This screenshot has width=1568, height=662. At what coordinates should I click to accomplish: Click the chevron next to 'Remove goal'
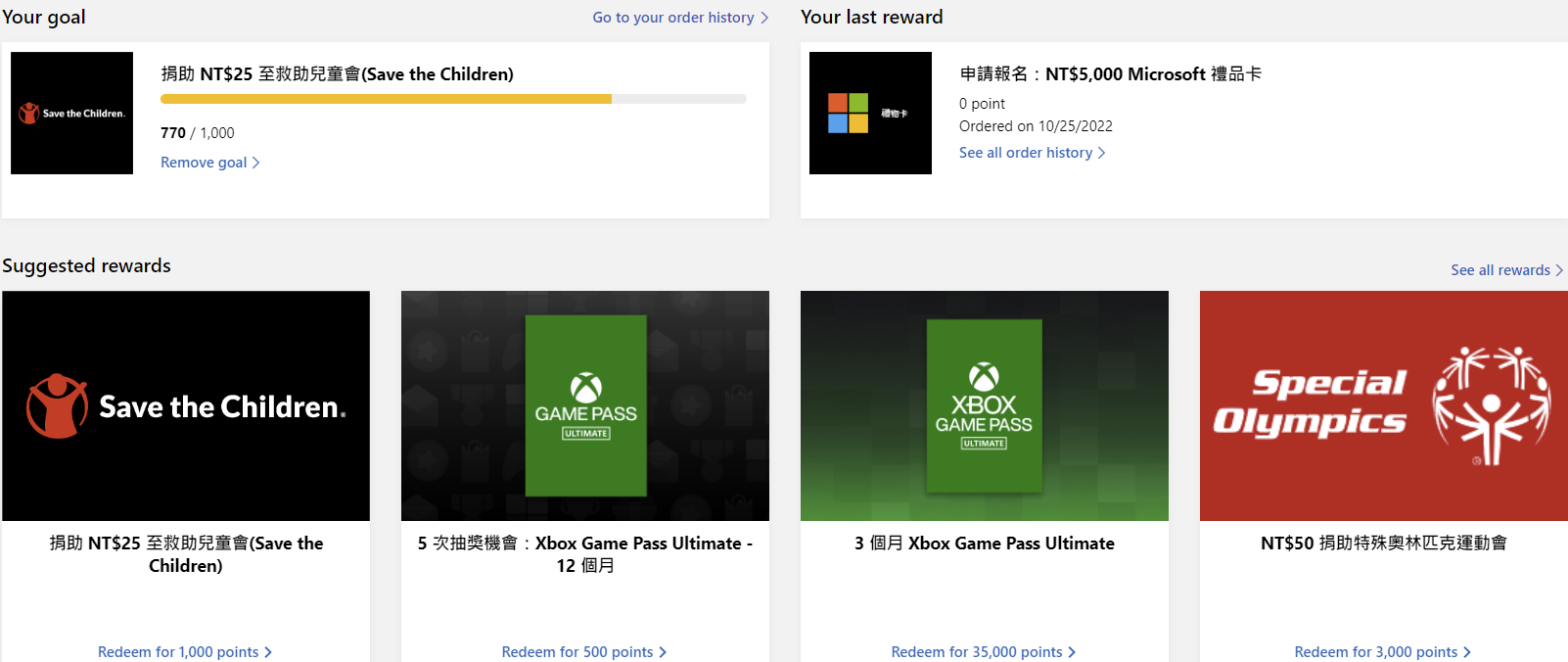pyautogui.click(x=255, y=163)
